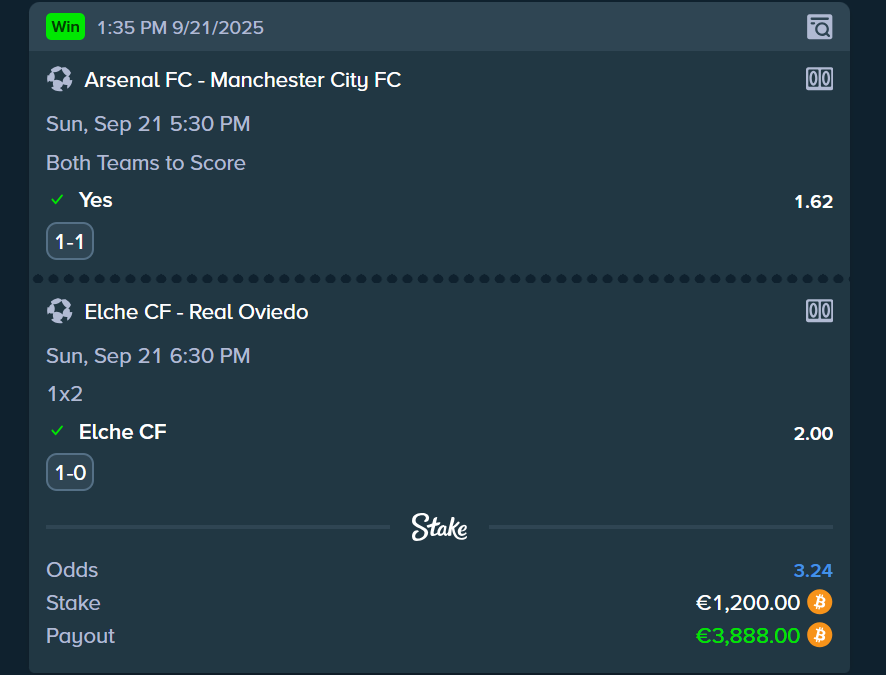Click the €3,888.00 payout amount

click(x=747, y=636)
